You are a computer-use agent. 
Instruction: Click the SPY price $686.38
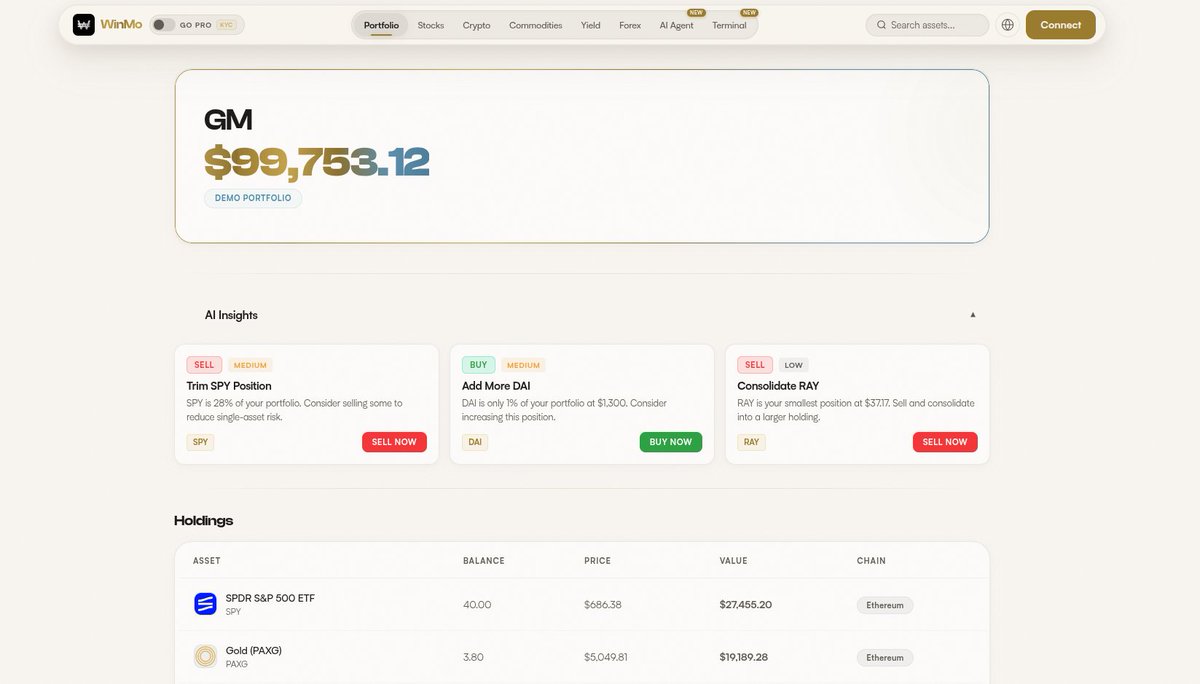coord(602,605)
